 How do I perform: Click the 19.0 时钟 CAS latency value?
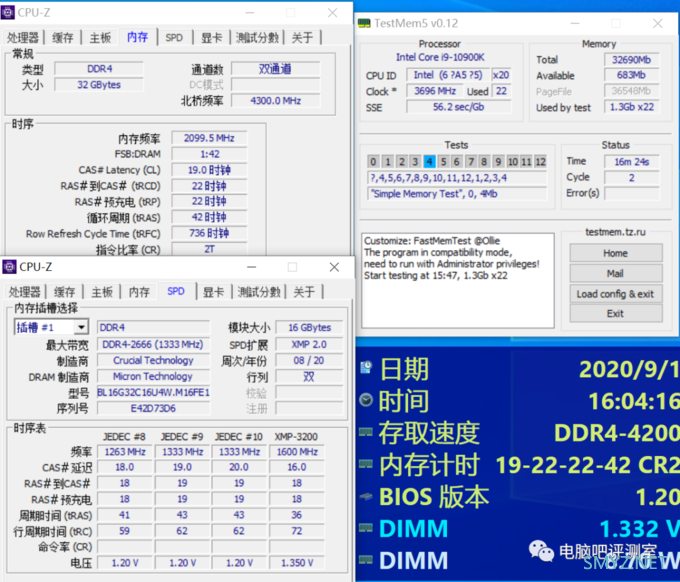[x=209, y=170]
